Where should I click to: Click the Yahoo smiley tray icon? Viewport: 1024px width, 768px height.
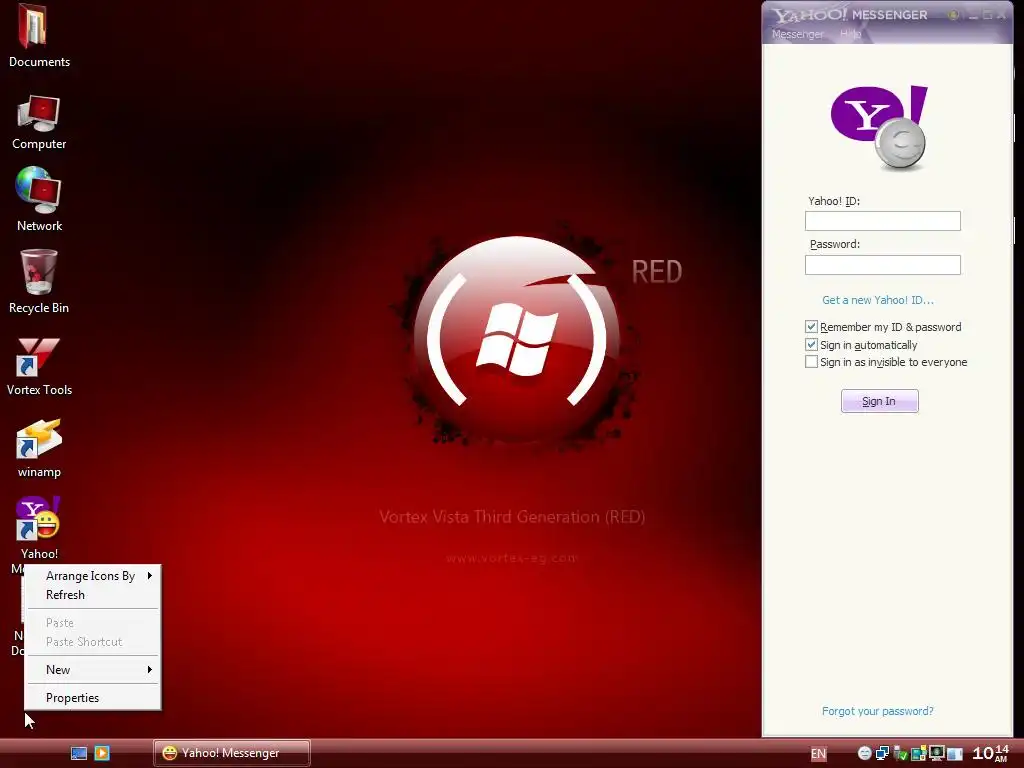864,753
